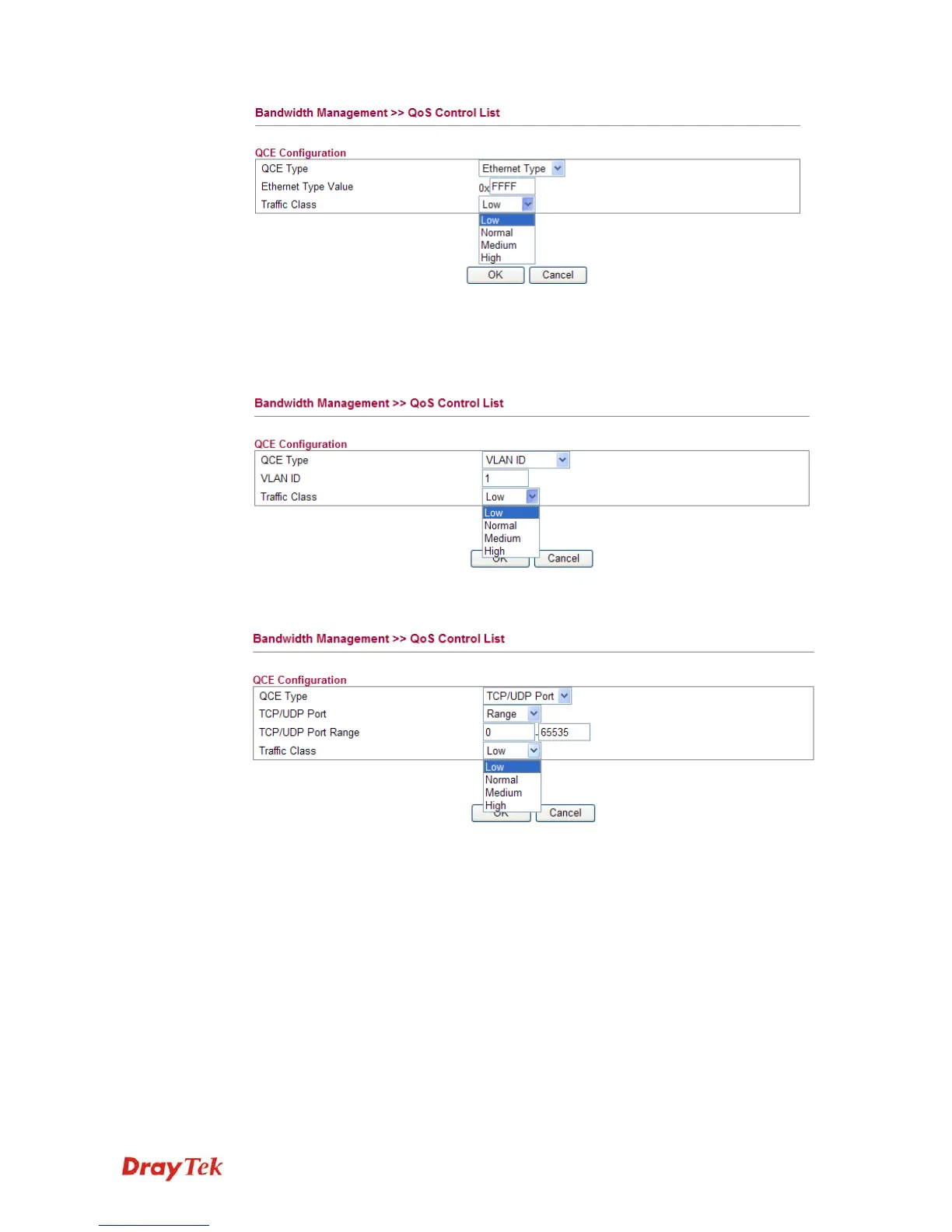
Task: Expand the QCE Type dropdown showing VLAN ID
Action: 526,460
